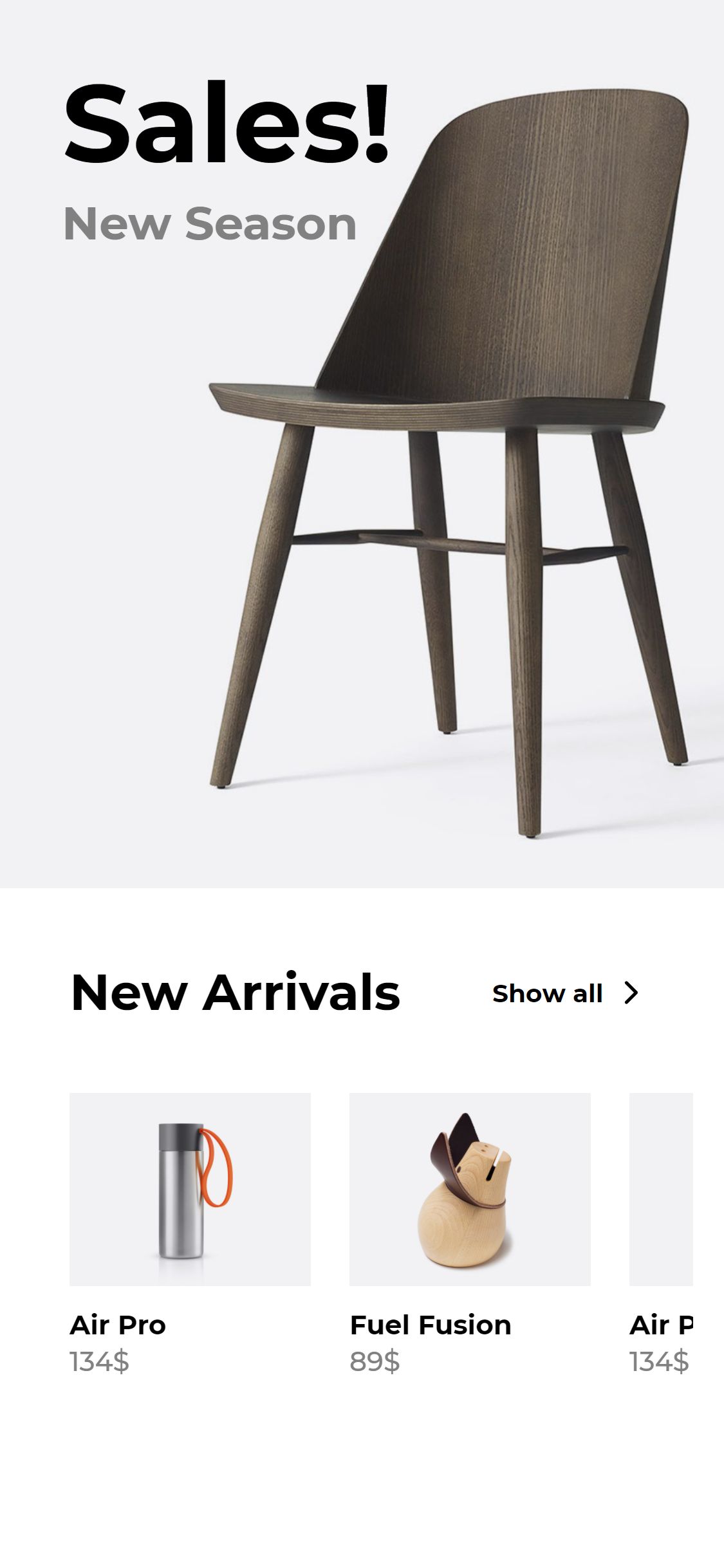
Task: Click the cut-off 134$ price at right edge
Action: pos(660,1361)
